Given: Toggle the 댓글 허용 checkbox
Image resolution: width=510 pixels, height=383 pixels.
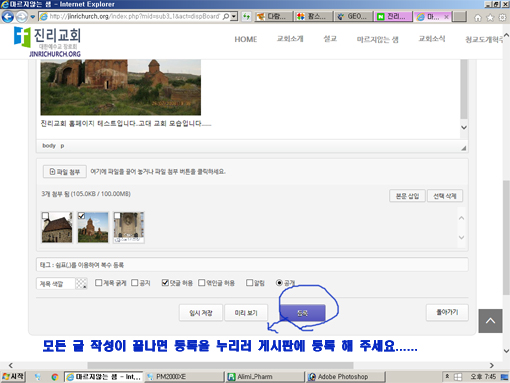Looking at the screenshot, I should (x=165, y=283).
